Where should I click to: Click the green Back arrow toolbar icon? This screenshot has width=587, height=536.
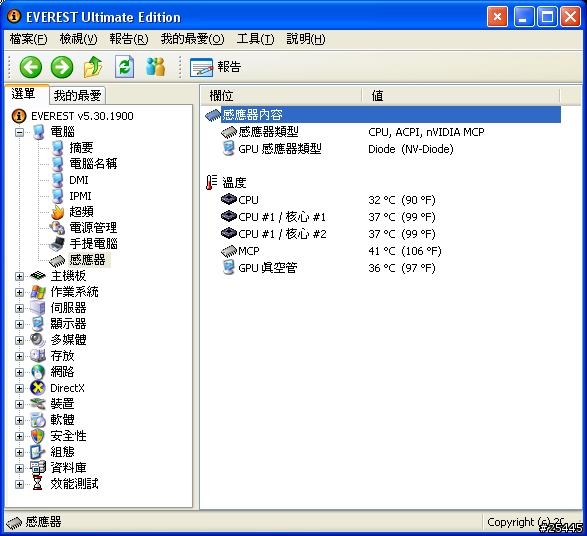[x=30, y=67]
